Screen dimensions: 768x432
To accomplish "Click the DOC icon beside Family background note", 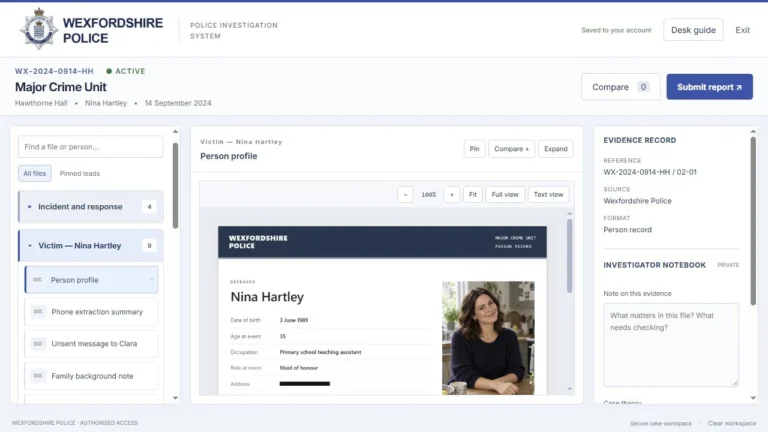I will point(38,376).
